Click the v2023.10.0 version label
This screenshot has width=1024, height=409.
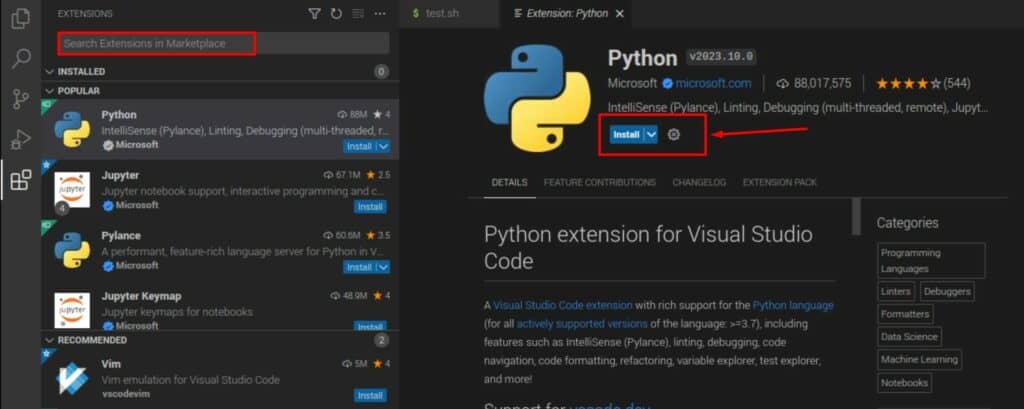pyautogui.click(x=721, y=57)
